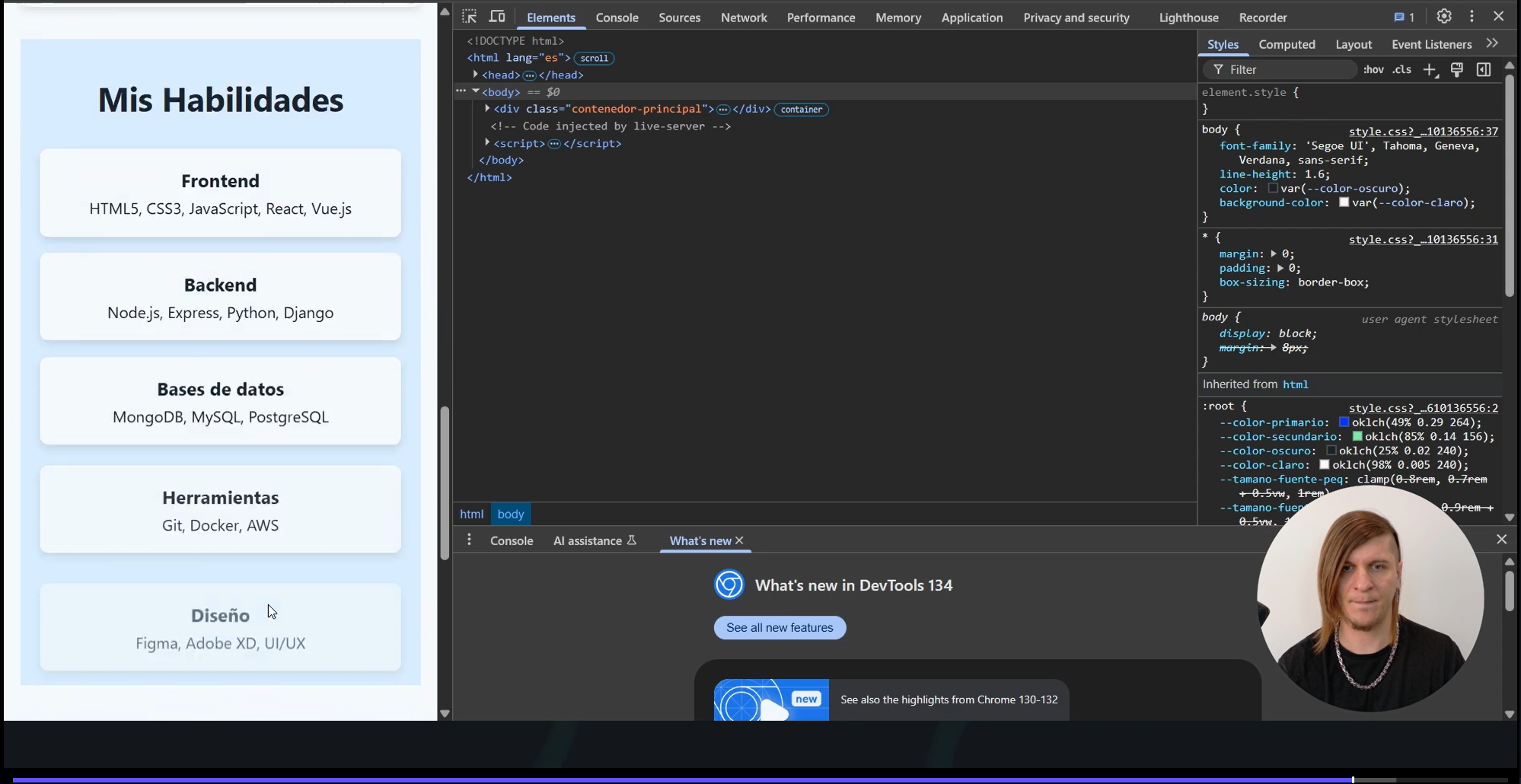Expand the head element node
The width and height of the screenshot is (1521, 784).
tap(475, 75)
